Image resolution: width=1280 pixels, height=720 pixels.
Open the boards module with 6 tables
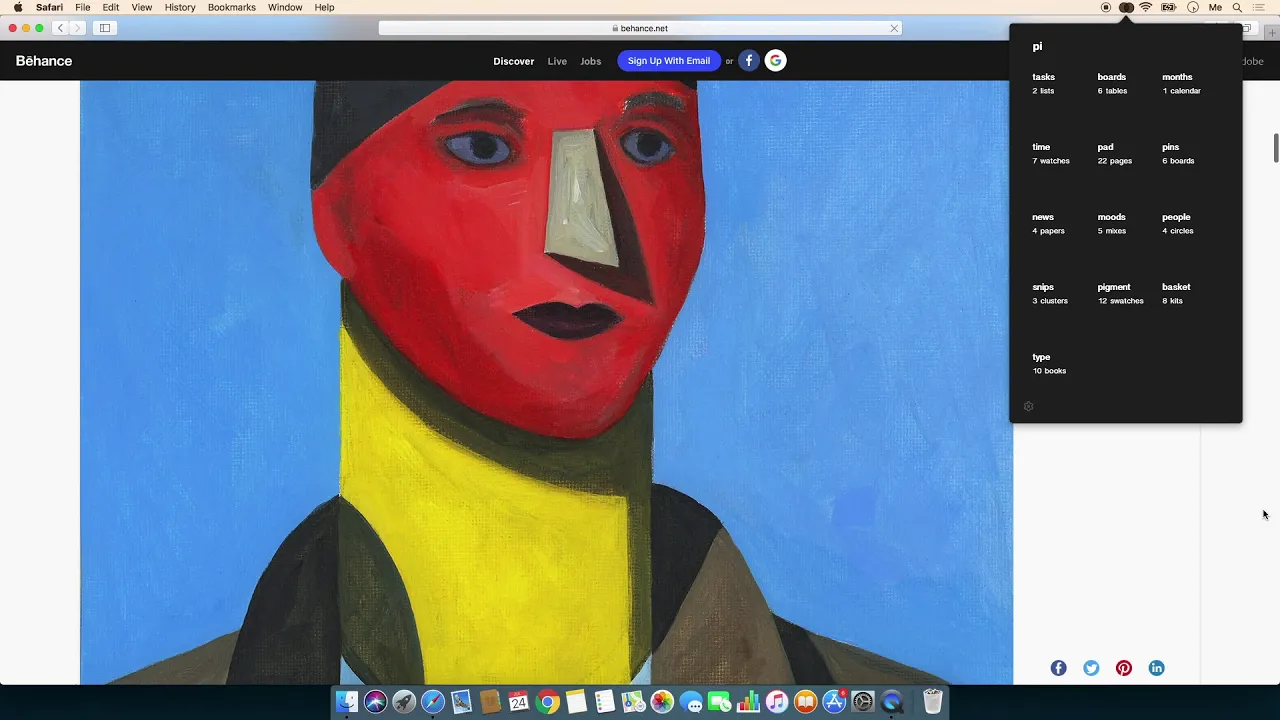pos(1112,83)
